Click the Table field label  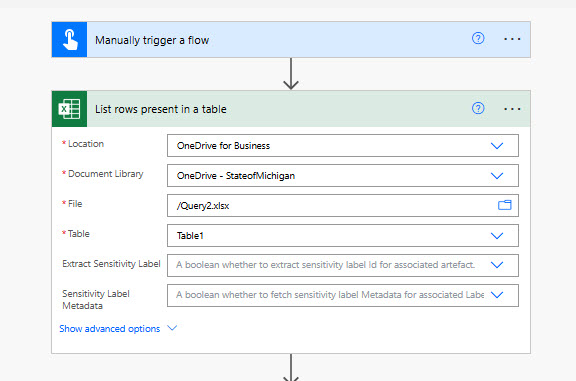(79, 234)
